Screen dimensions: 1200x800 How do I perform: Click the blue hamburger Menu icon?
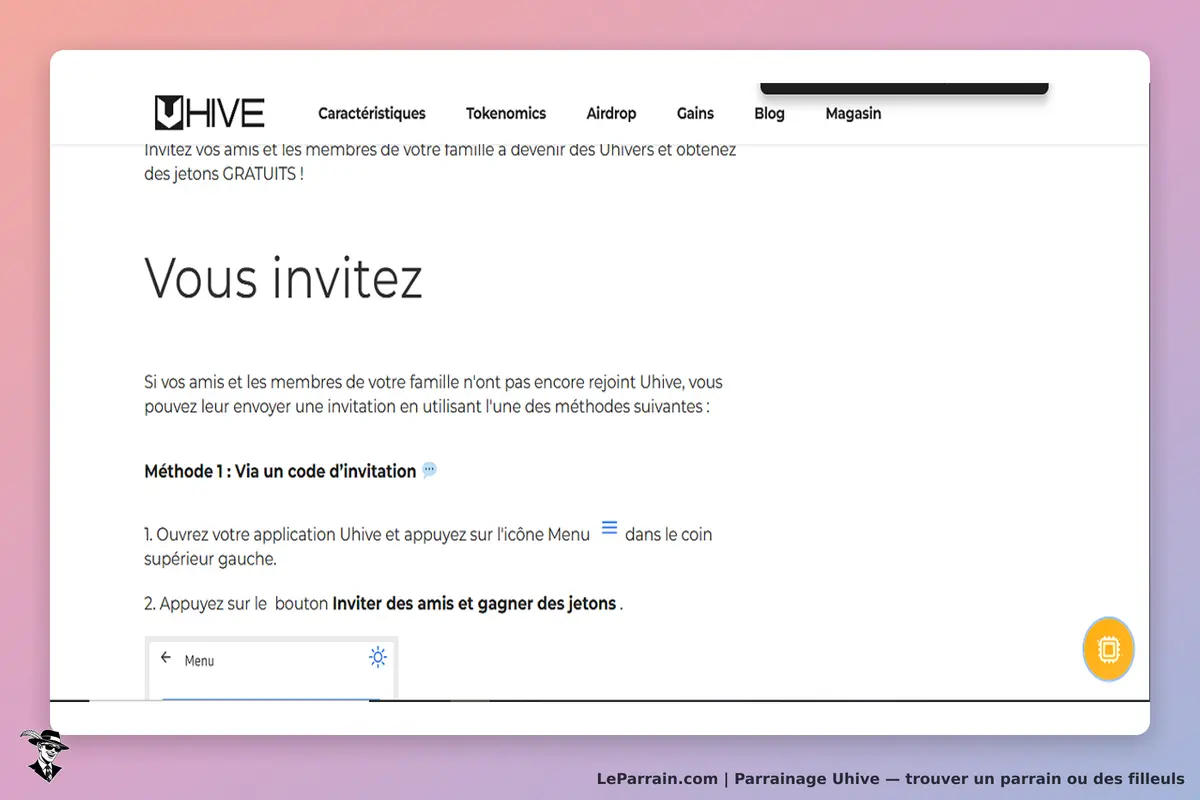click(609, 528)
